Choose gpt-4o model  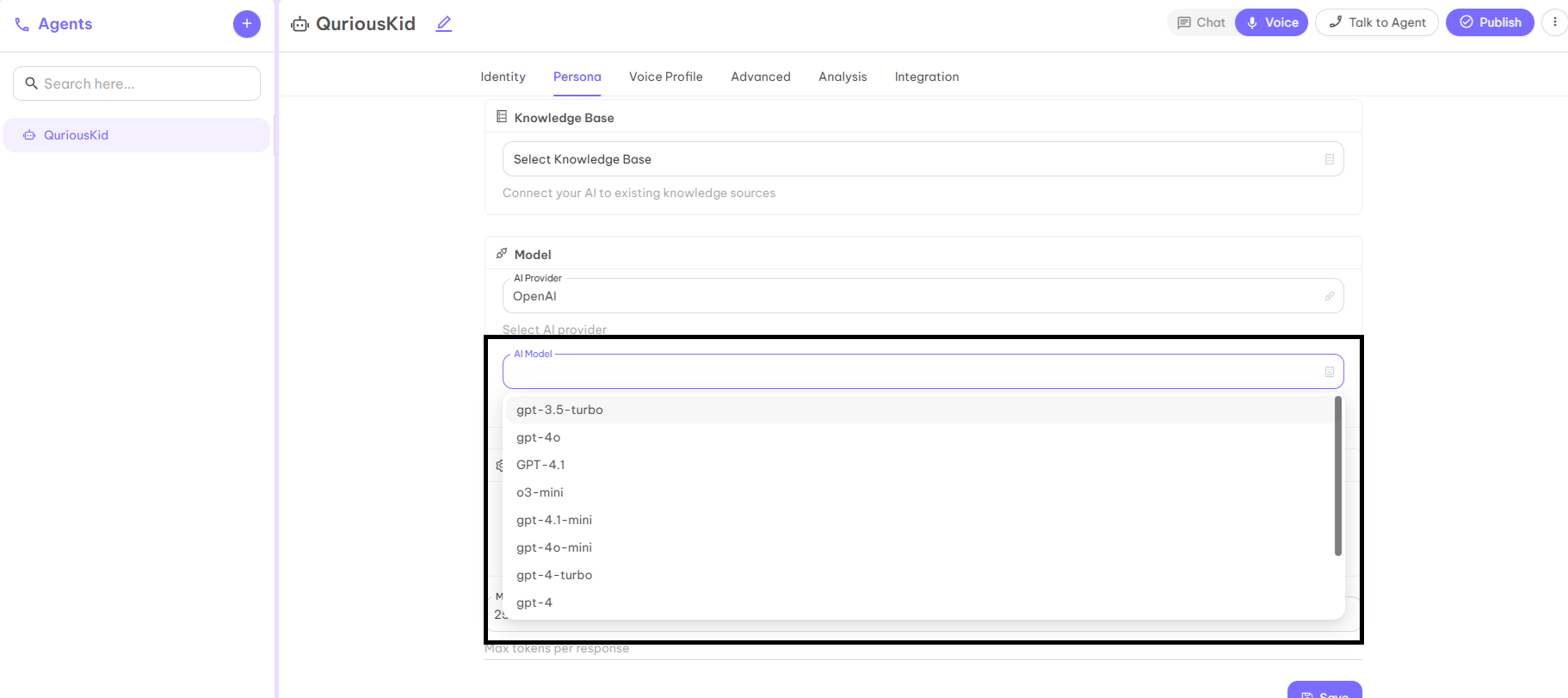919,437
